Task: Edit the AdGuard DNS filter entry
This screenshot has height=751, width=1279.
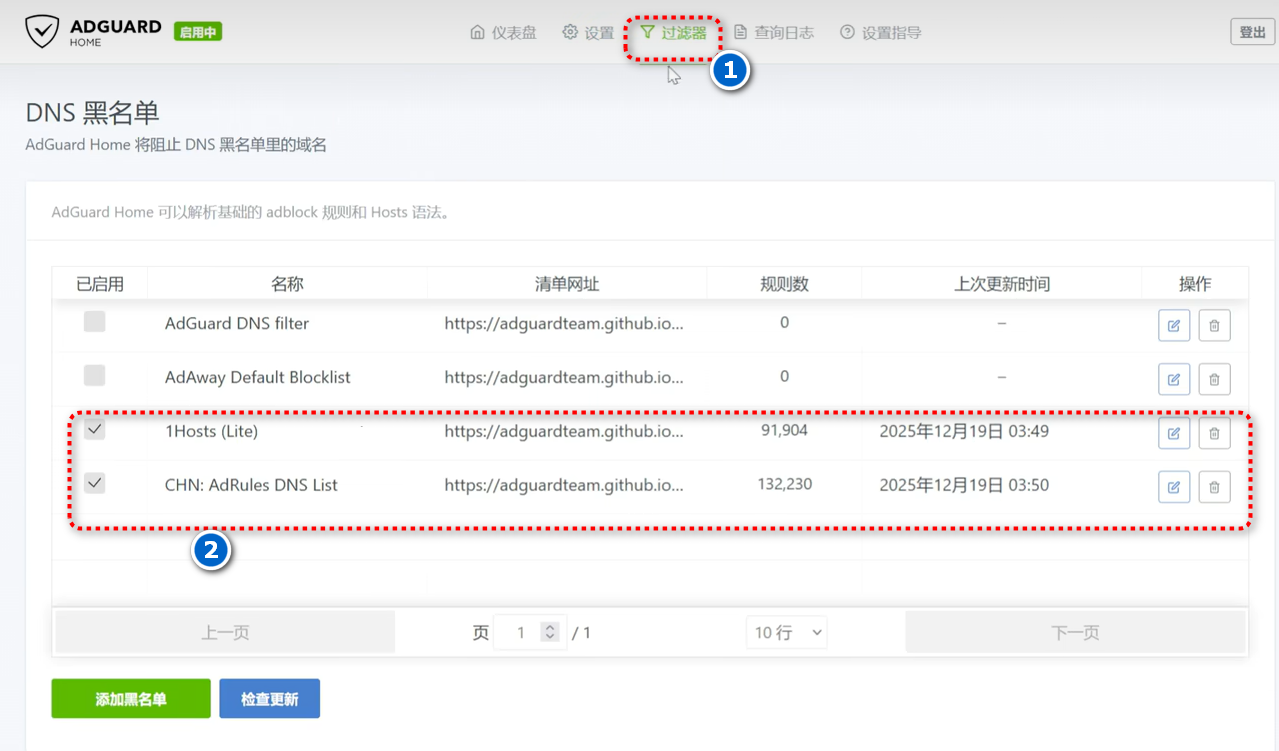Action: point(1174,325)
